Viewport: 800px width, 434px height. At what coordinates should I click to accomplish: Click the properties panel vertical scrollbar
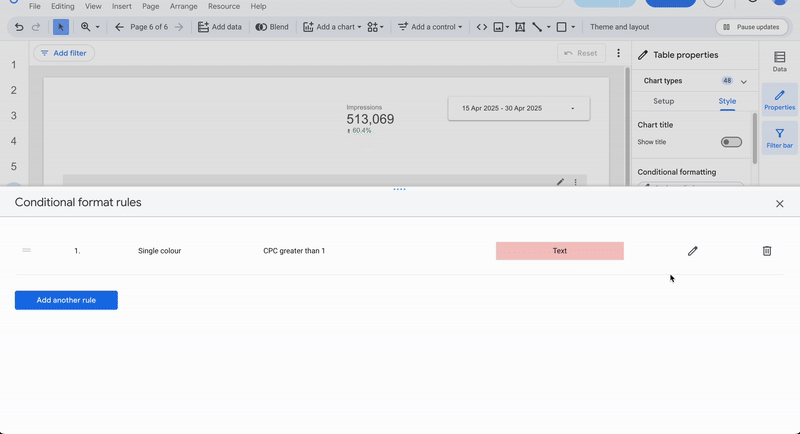[755, 139]
